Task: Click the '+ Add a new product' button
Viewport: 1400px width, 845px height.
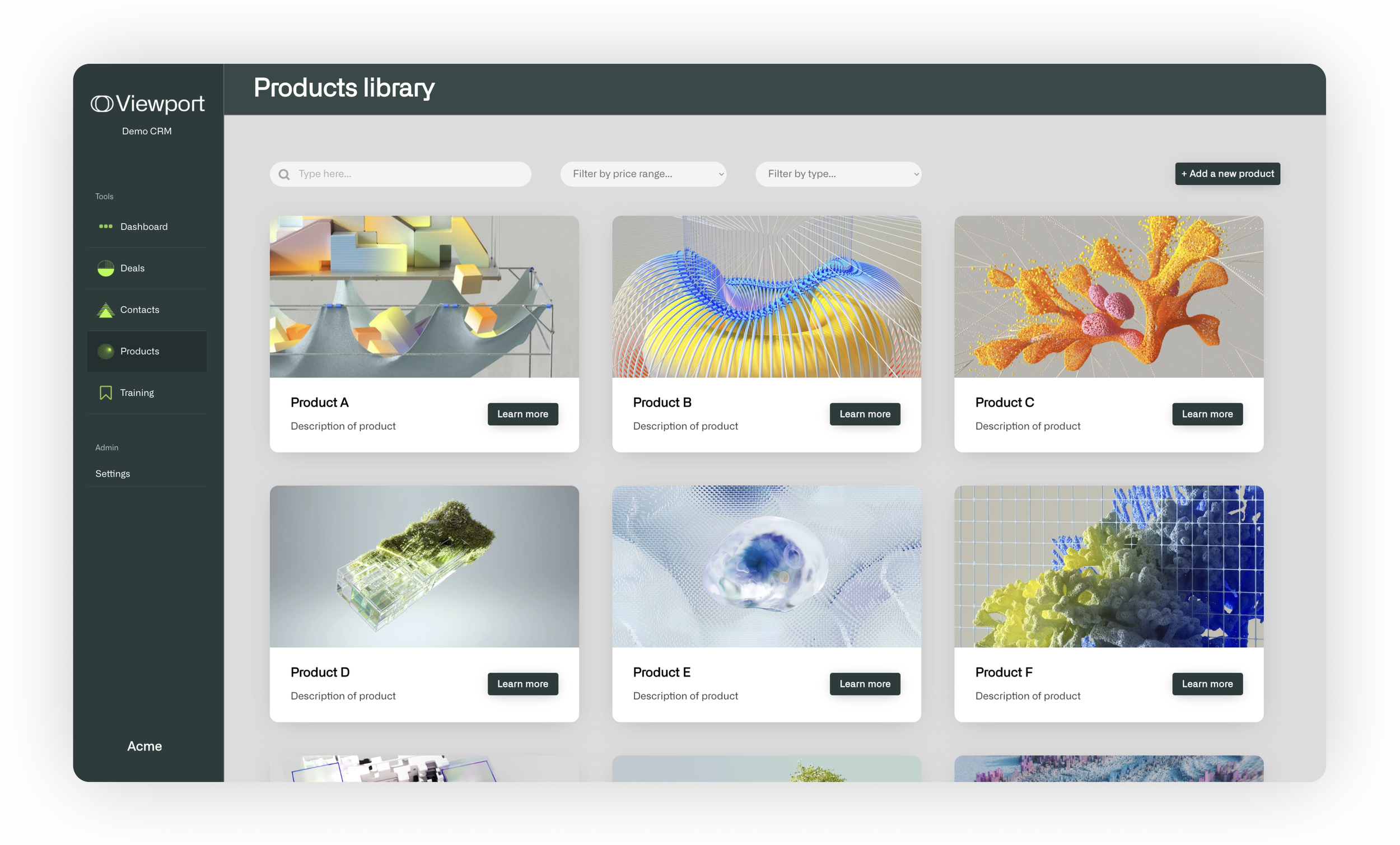Action: (1227, 174)
